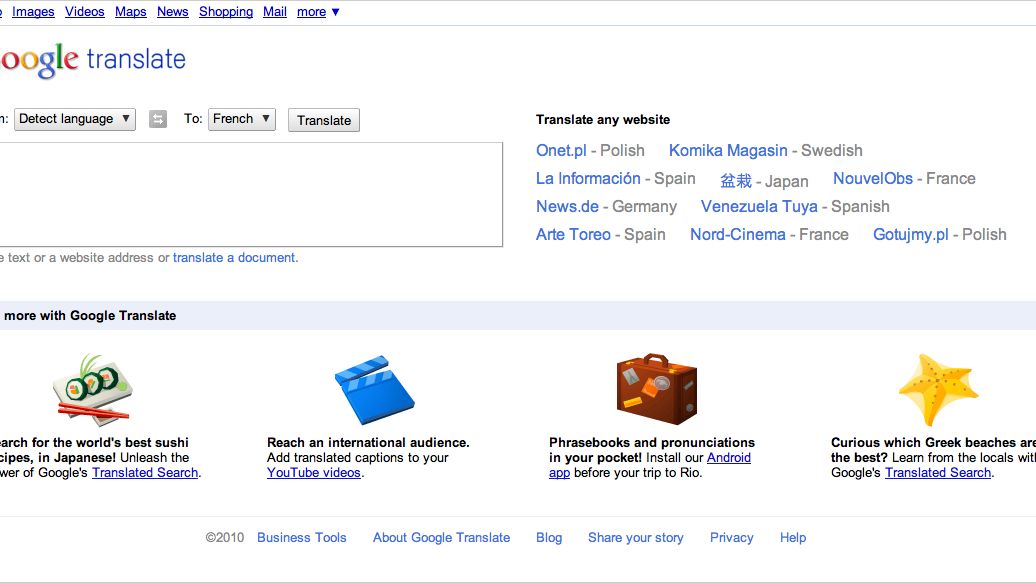Open the Detect language dropdown
Image resolution: width=1036 pixels, height=583 pixels.
(75, 119)
